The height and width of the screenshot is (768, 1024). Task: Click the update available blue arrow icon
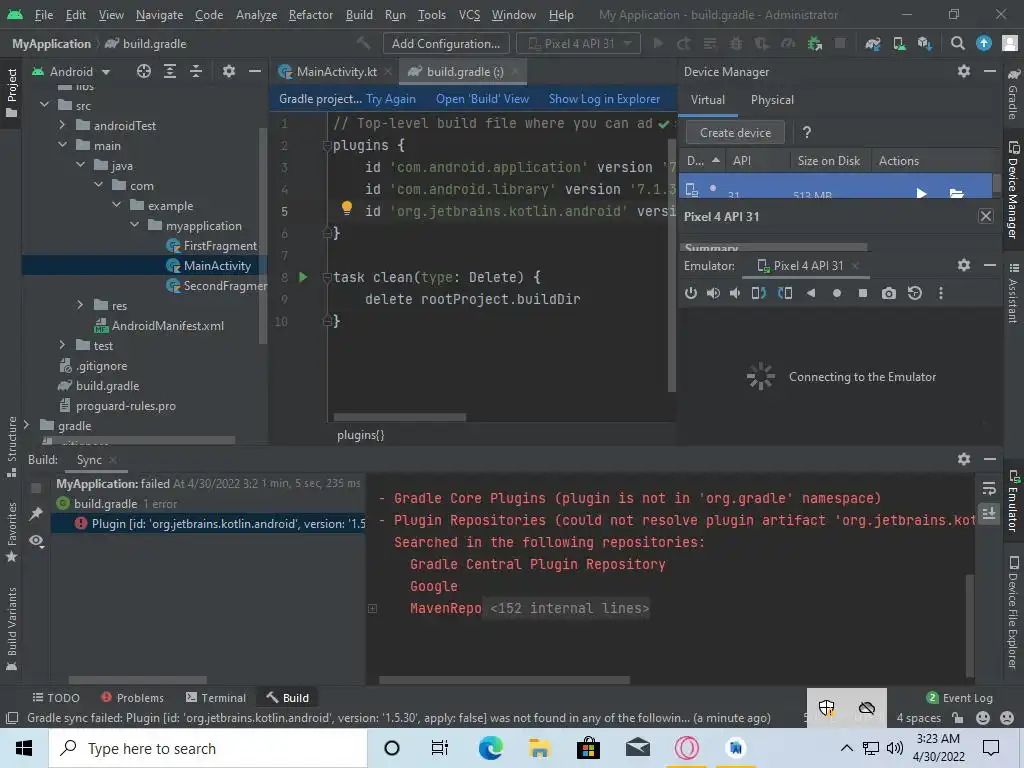point(984,43)
